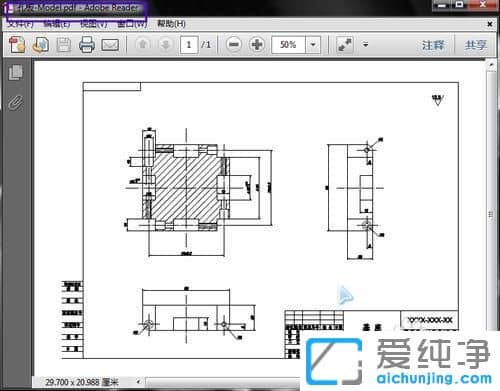Viewport: 500px width, 391px height.
Task: Maximize the Adobe Reader window
Action: coord(460,5)
